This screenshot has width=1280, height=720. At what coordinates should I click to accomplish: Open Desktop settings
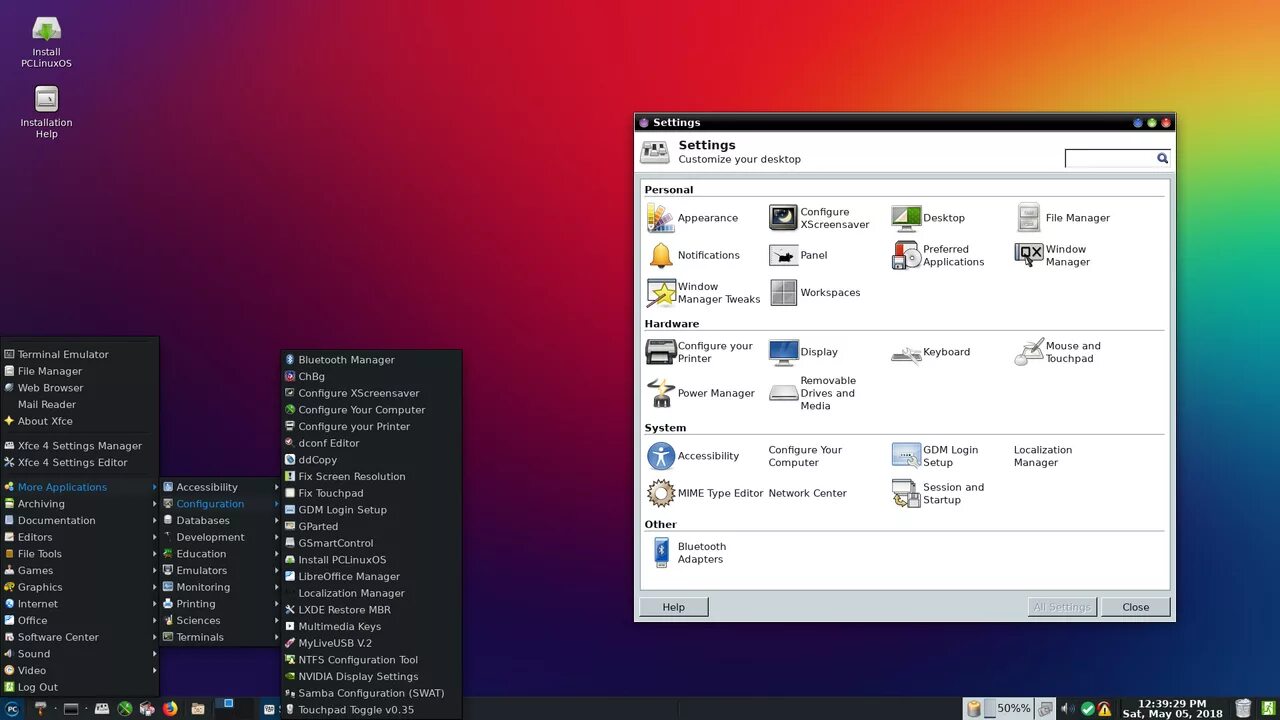pos(928,218)
